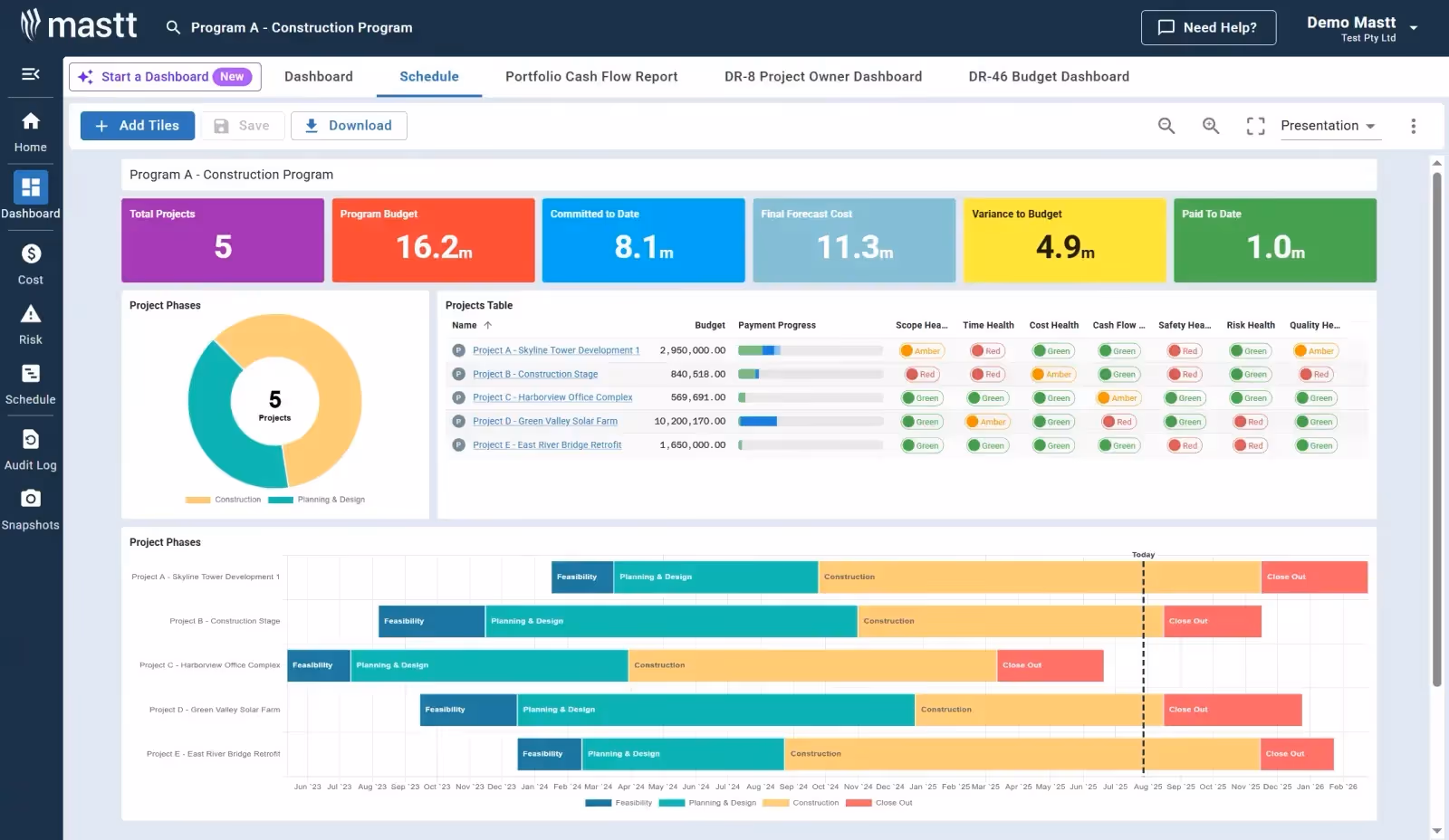This screenshot has width=1449, height=840.
Task: Click the scroll down arrow
Action: pos(1436,830)
